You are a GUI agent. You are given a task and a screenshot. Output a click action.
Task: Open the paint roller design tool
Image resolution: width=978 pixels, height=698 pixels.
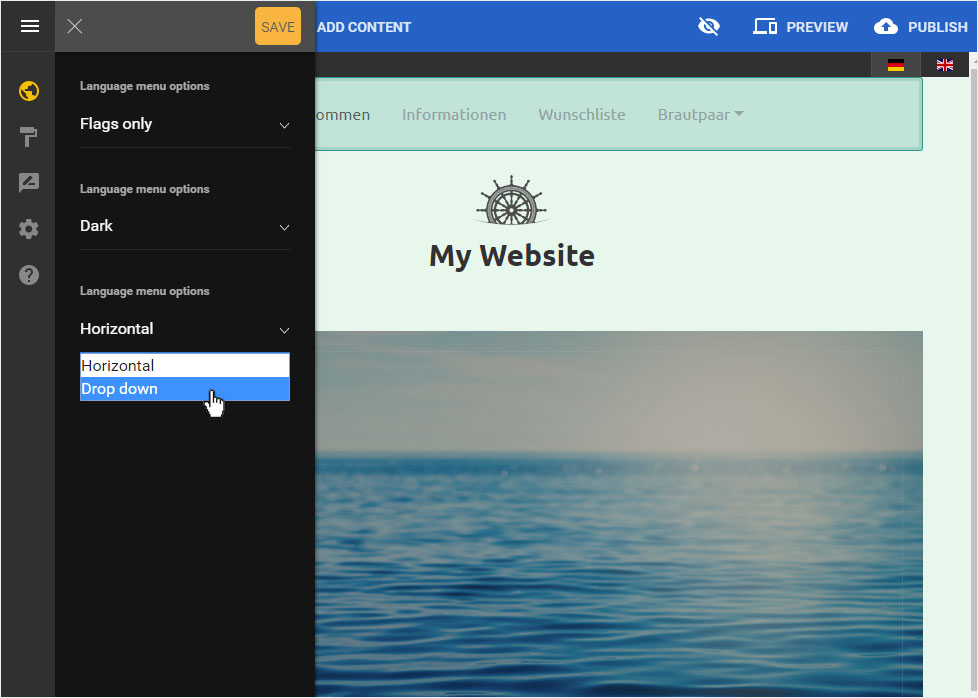tap(29, 137)
